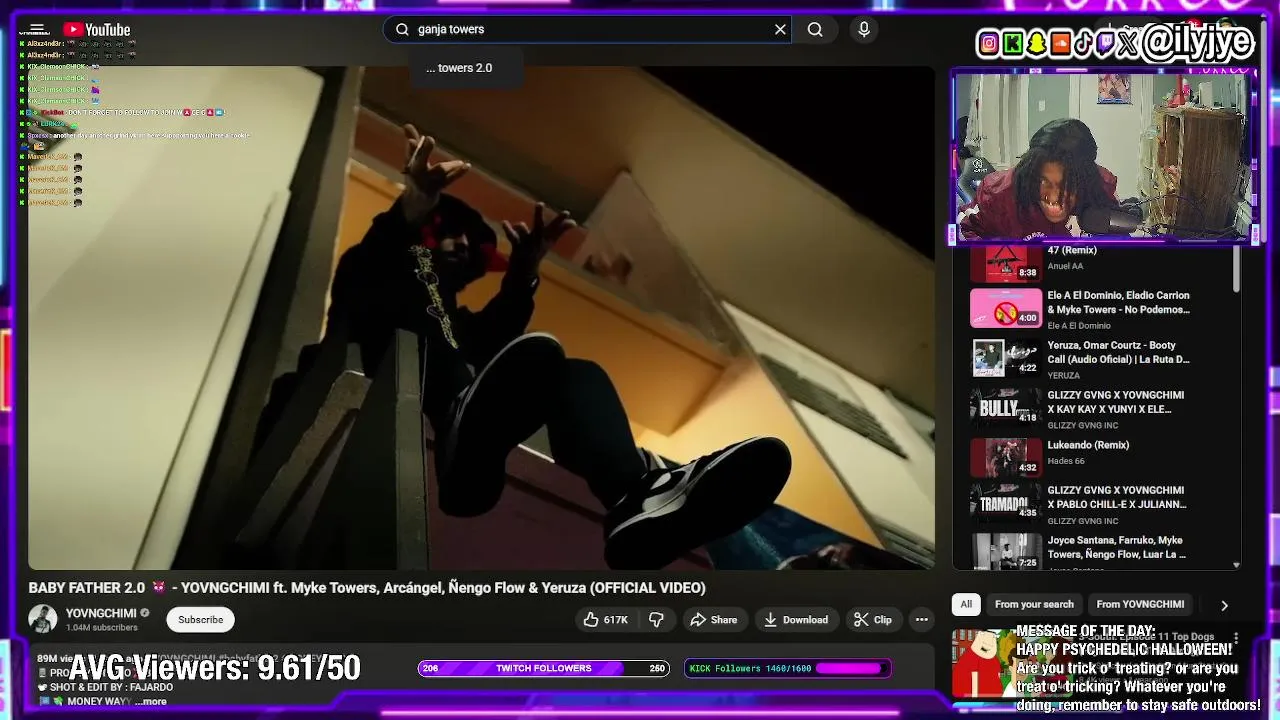Like the video showing 617K likes

tap(606, 620)
